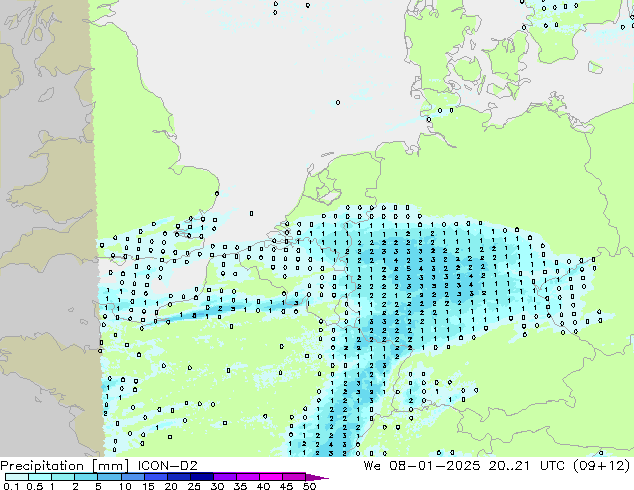This screenshot has height=490, width=634.
Task: Select the 15–20 mm legend swatch
Action: 155,477
